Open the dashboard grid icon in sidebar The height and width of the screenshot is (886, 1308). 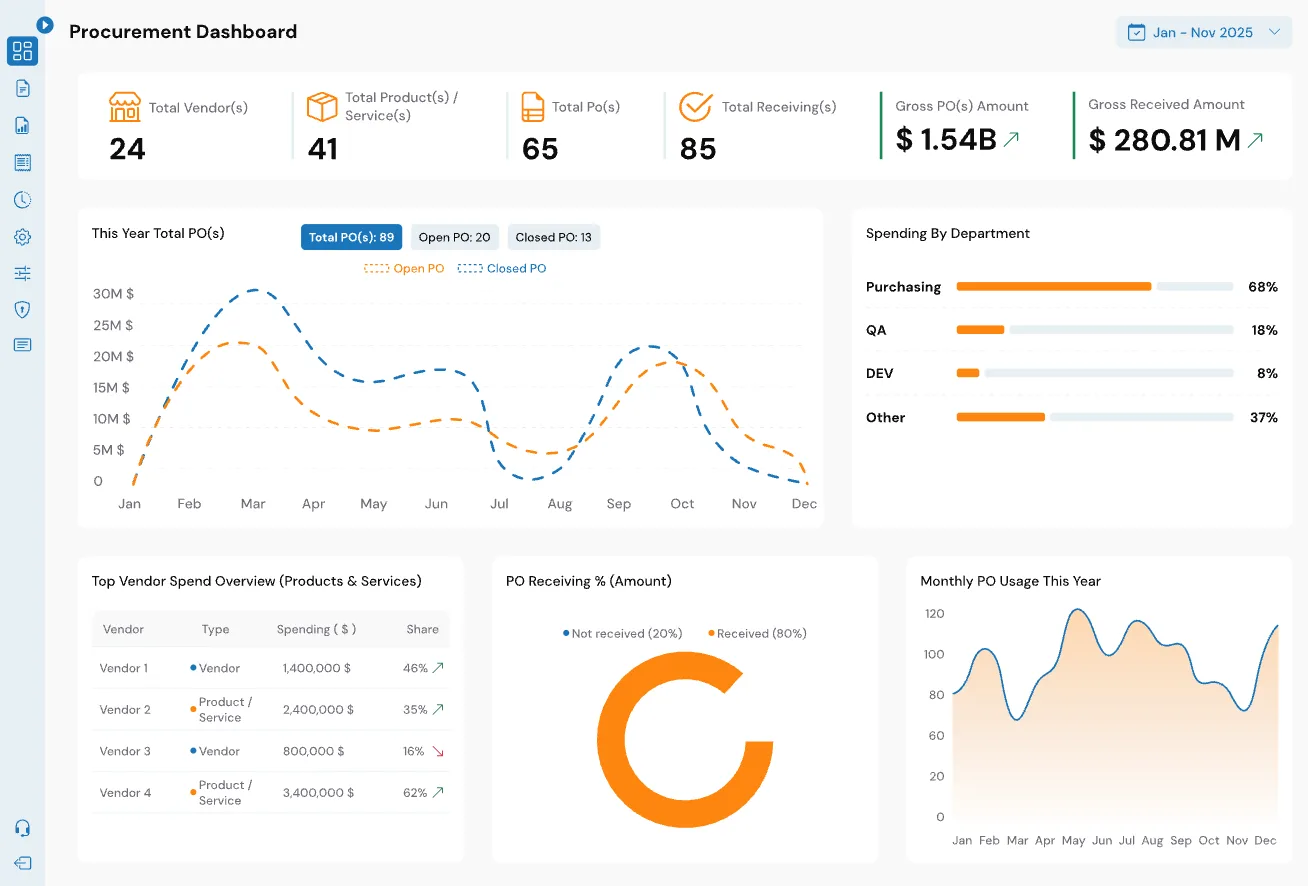click(22, 51)
